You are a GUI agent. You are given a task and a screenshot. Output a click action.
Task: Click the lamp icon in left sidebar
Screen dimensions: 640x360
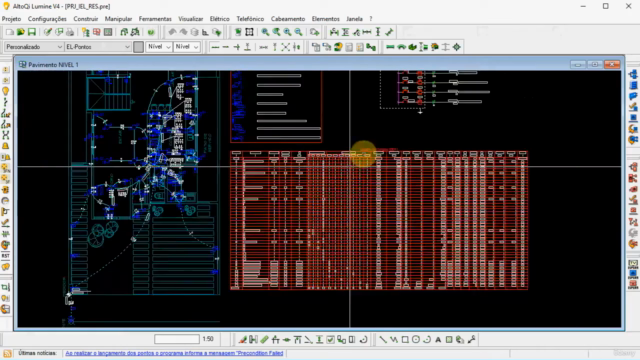(x=6, y=91)
